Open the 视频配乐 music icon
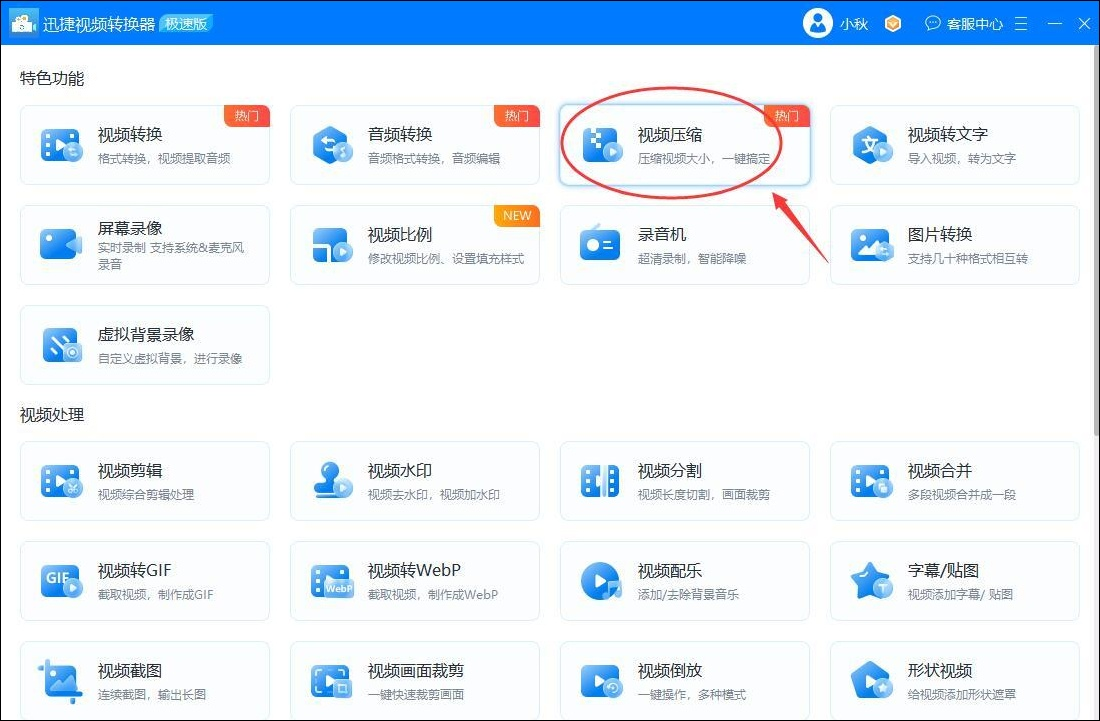Screen dimensions: 1100x721 click(x=601, y=581)
